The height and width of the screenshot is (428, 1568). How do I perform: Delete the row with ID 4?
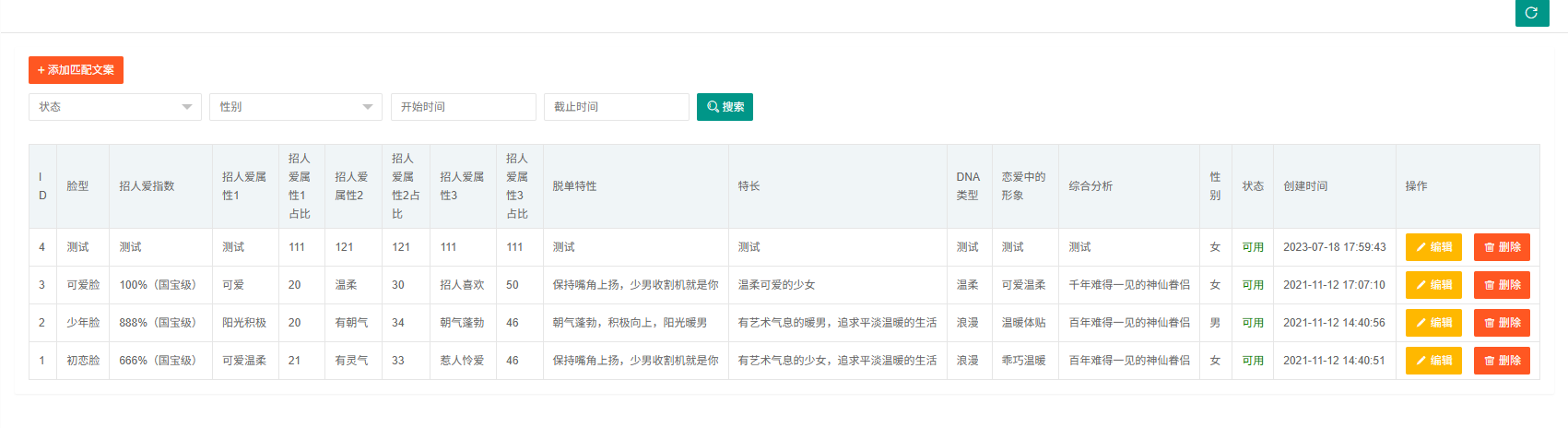point(1502,247)
